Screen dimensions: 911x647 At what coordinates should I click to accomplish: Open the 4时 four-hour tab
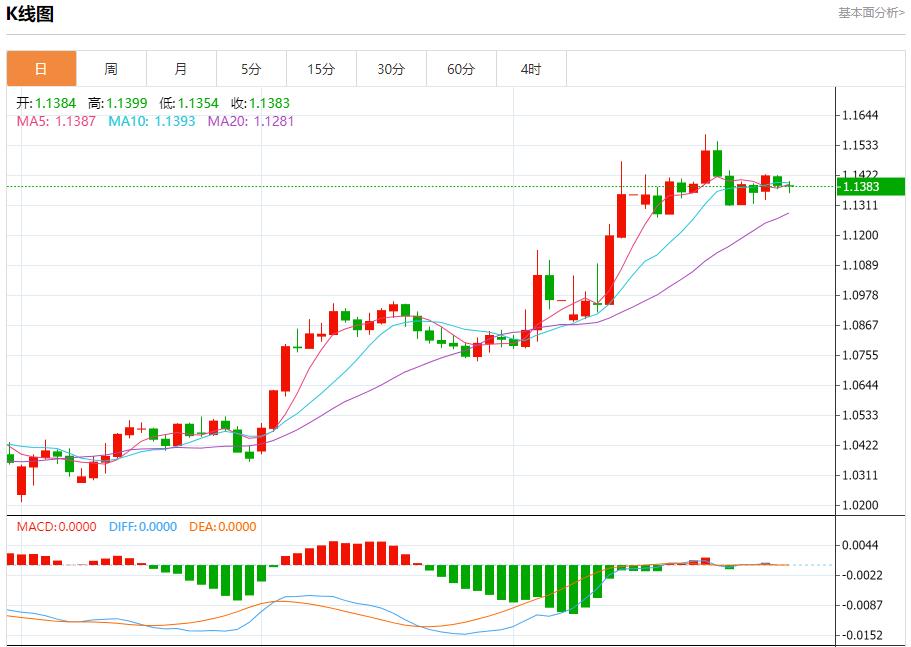[x=531, y=69]
